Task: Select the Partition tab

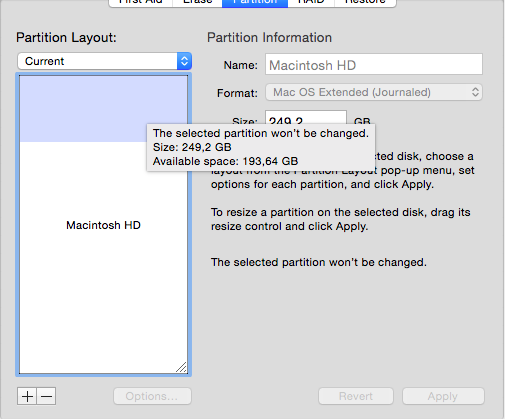Action: pyautogui.click(x=255, y=3)
